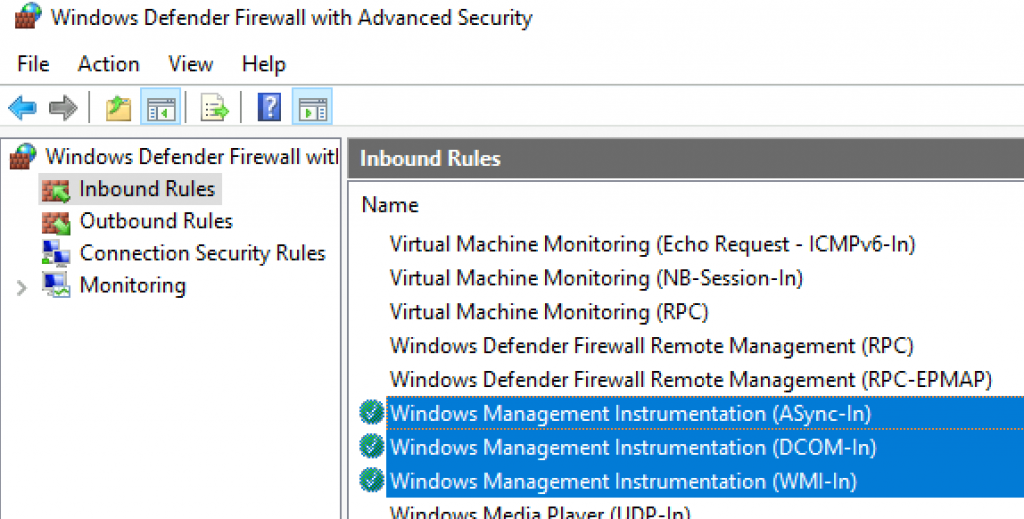Select Virtual Machine Monitoring (Echo Request - ICMPv6-In)
This screenshot has height=519, width=1024.
pyautogui.click(x=652, y=244)
